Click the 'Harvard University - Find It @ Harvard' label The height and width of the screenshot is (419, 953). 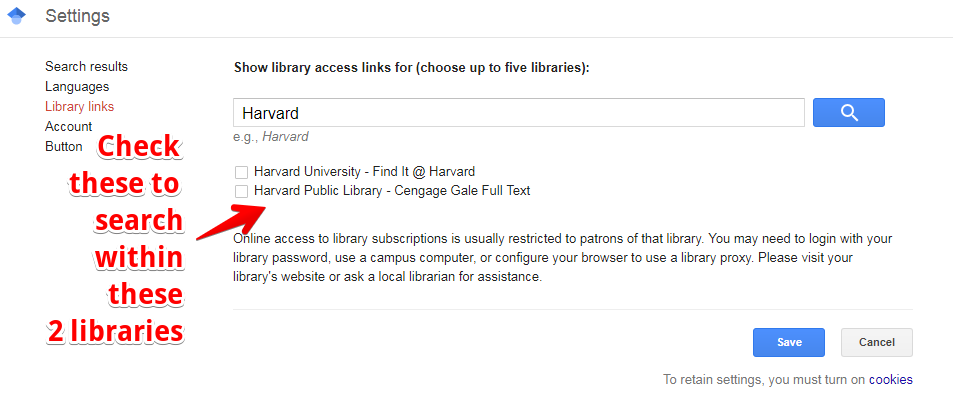point(364,171)
